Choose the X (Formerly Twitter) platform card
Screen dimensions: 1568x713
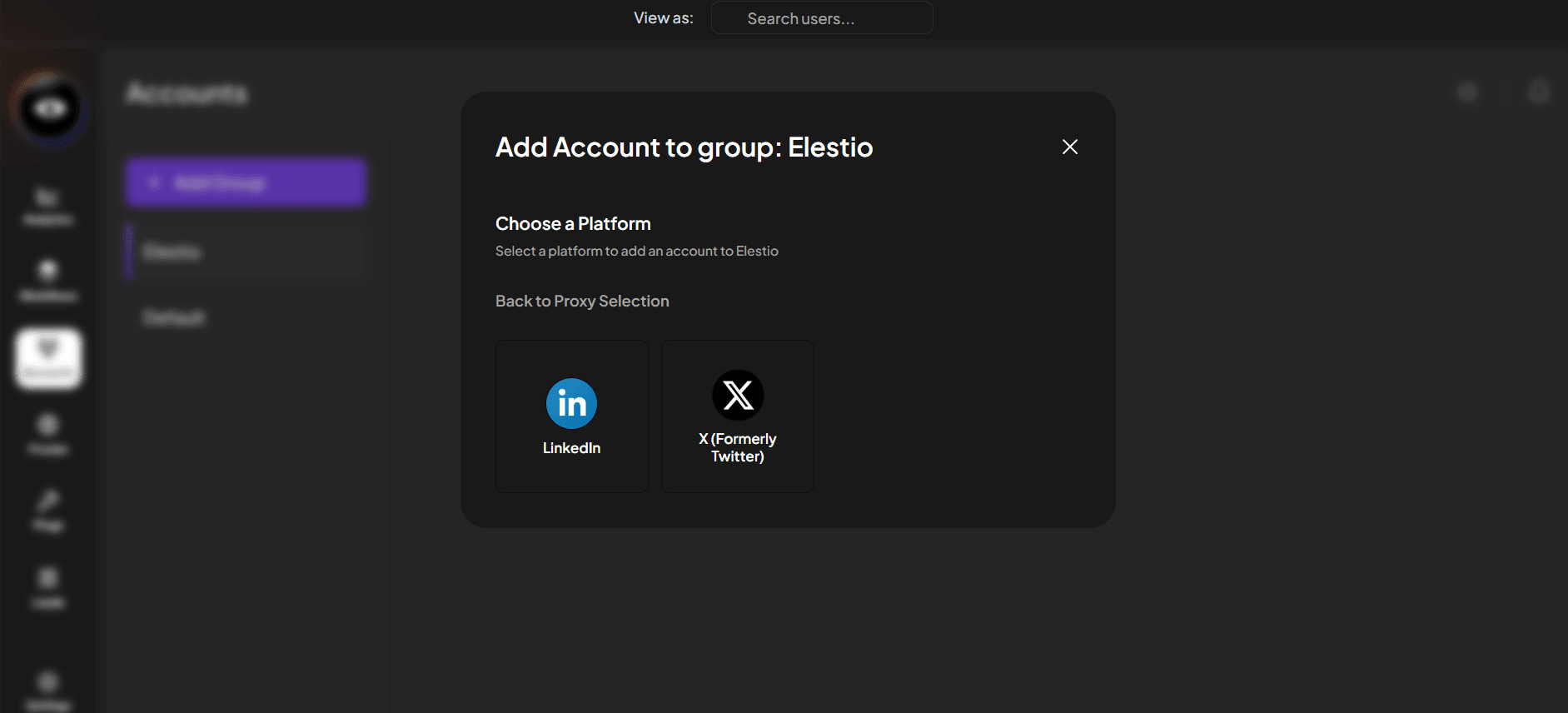[738, 416]
